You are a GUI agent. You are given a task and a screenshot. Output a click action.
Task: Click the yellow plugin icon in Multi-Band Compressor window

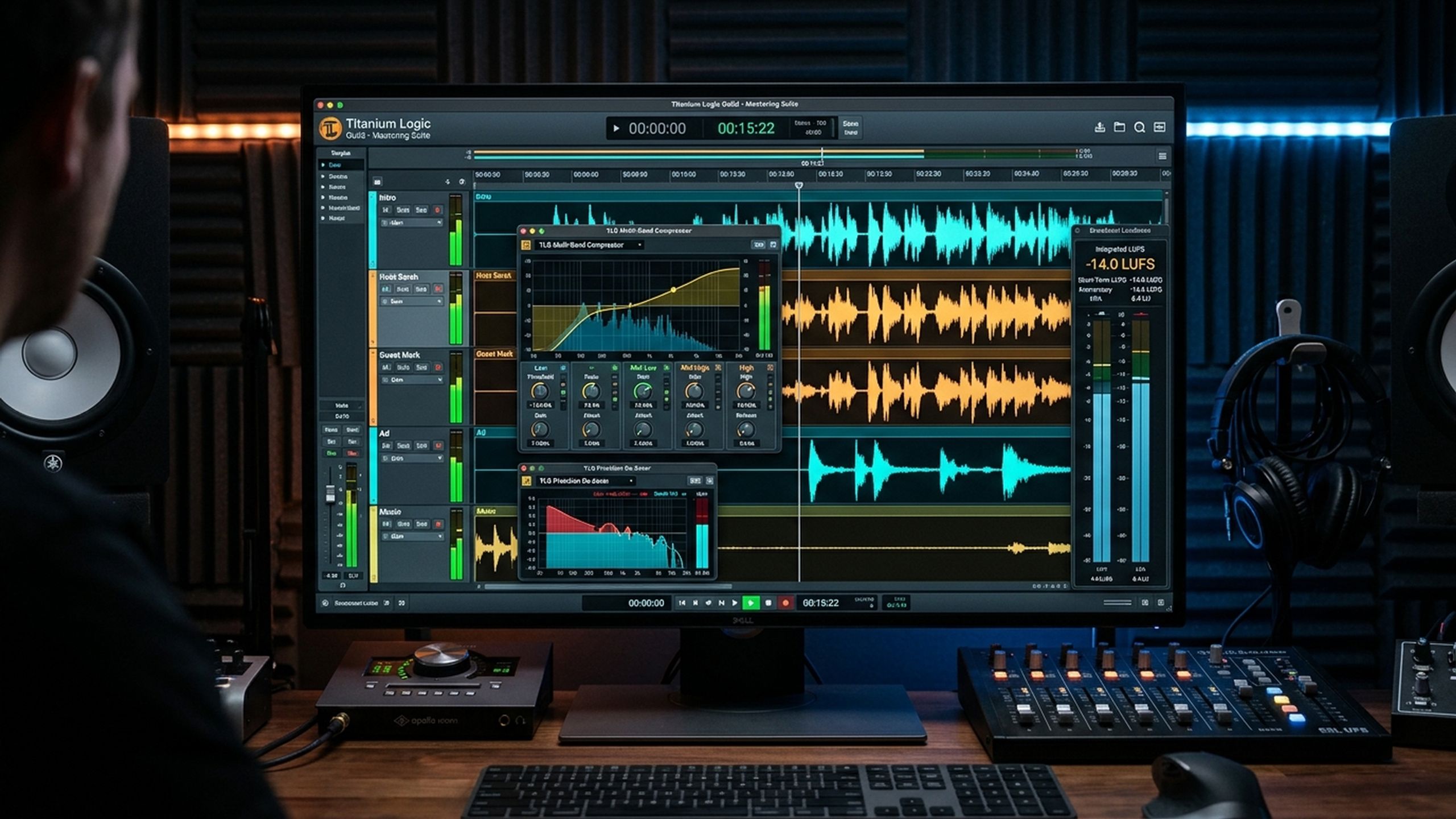526,245
